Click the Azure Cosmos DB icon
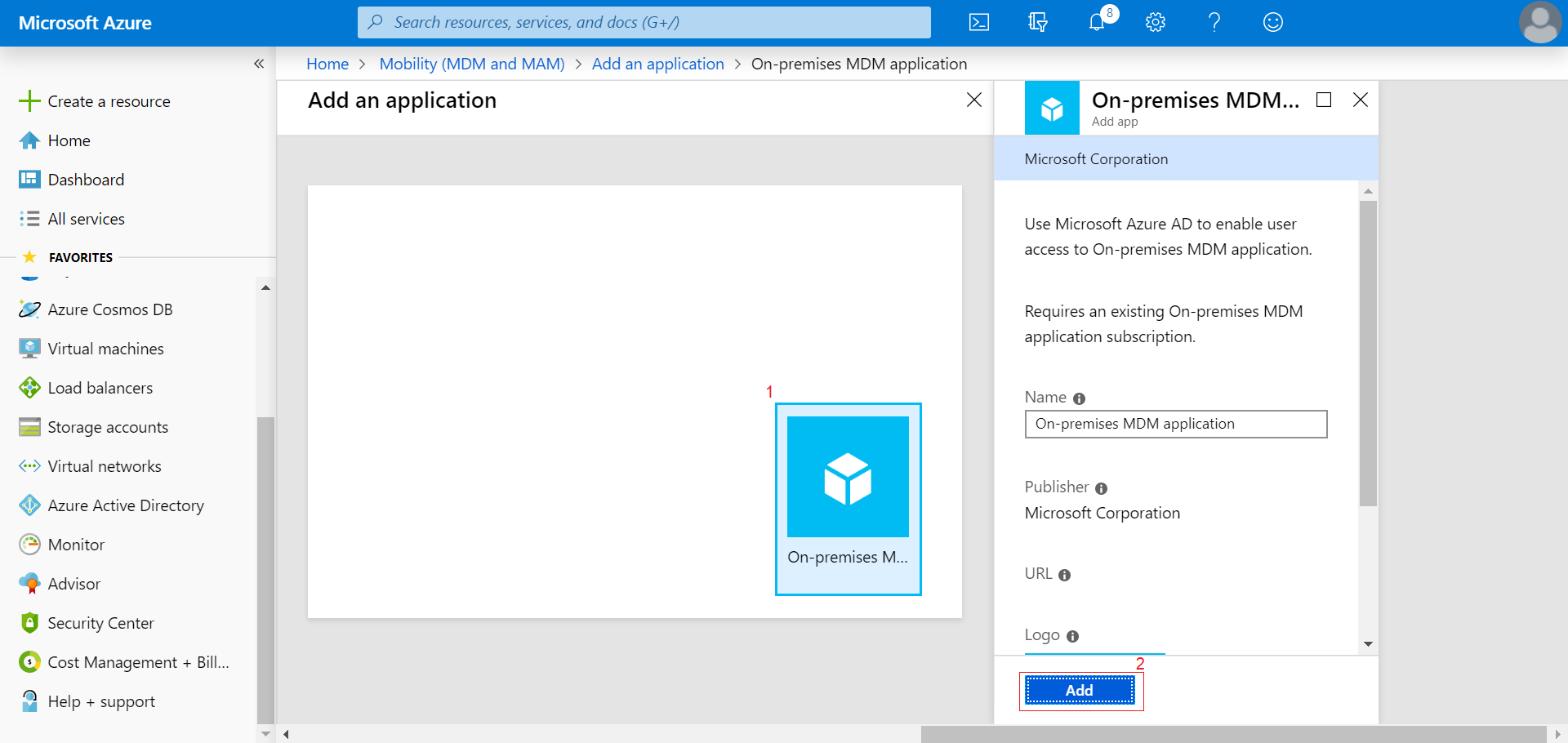 pos(29,309)
